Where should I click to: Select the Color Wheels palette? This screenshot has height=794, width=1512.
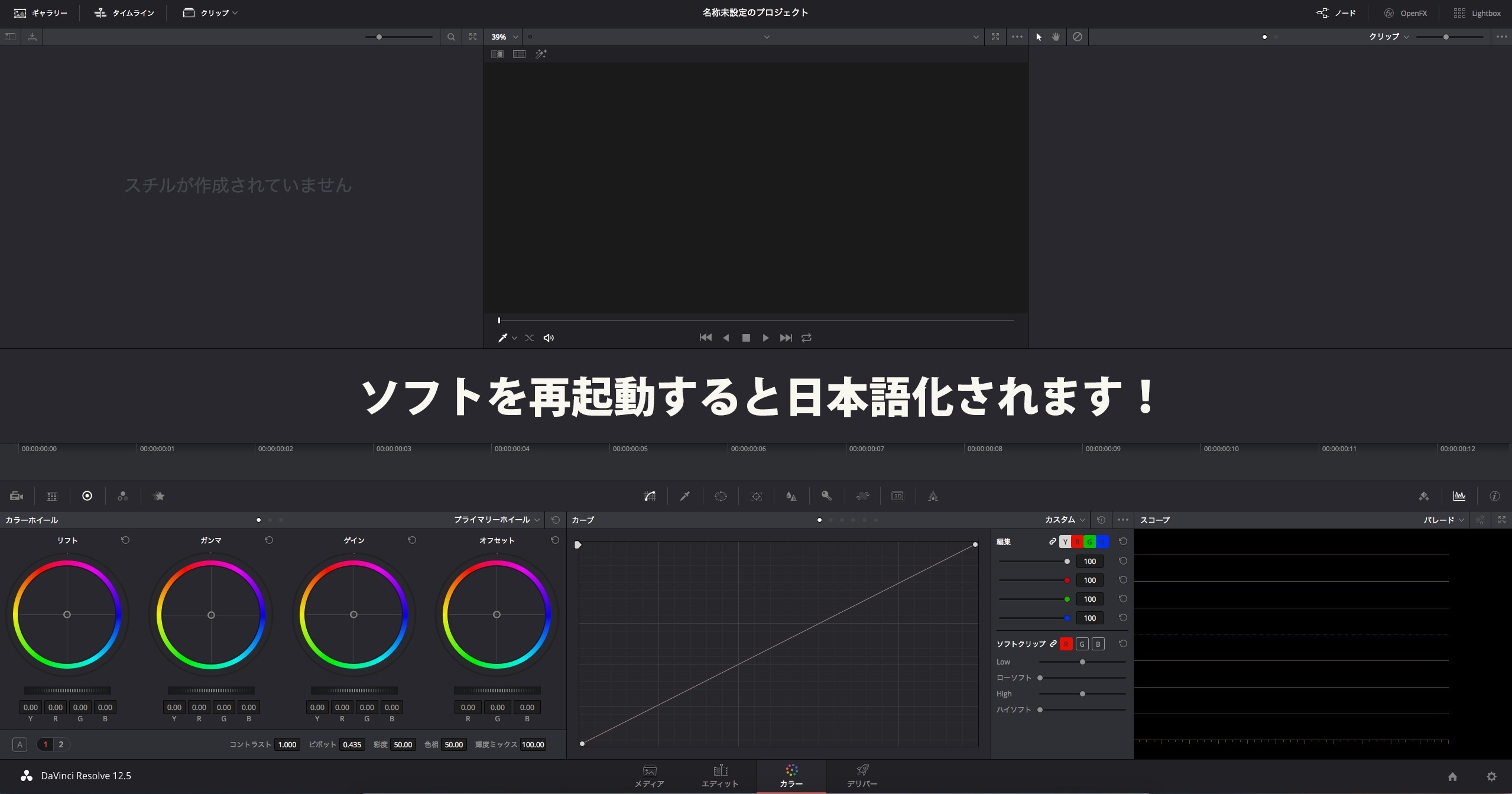(87, 496)
